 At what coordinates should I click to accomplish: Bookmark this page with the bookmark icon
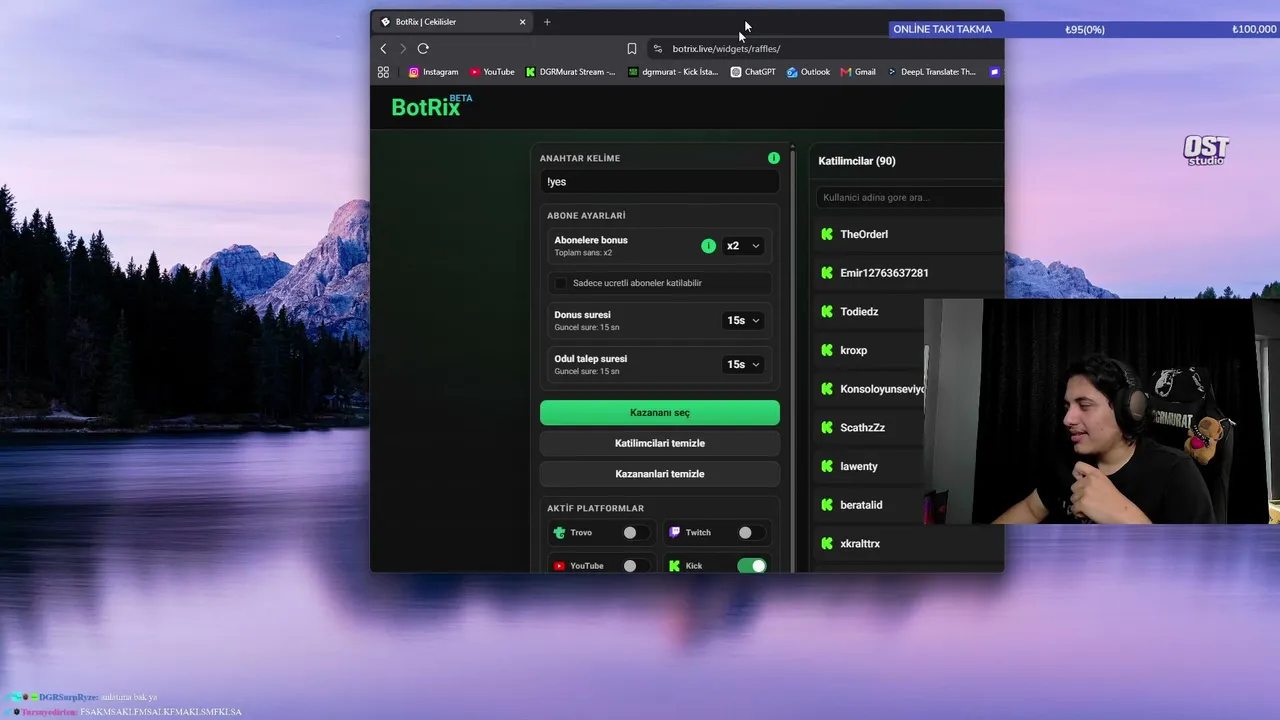(632, 48)
